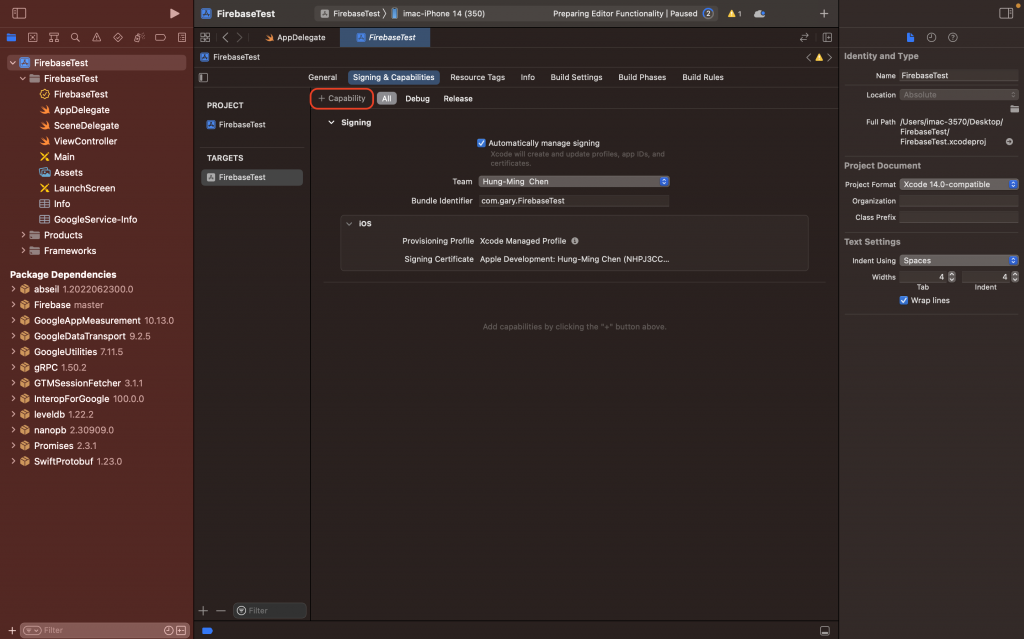Image resolution: width=1024 pixels, height=639 pixels.
Task: Switch to the Build Rules tab
Action: [703, 77]
